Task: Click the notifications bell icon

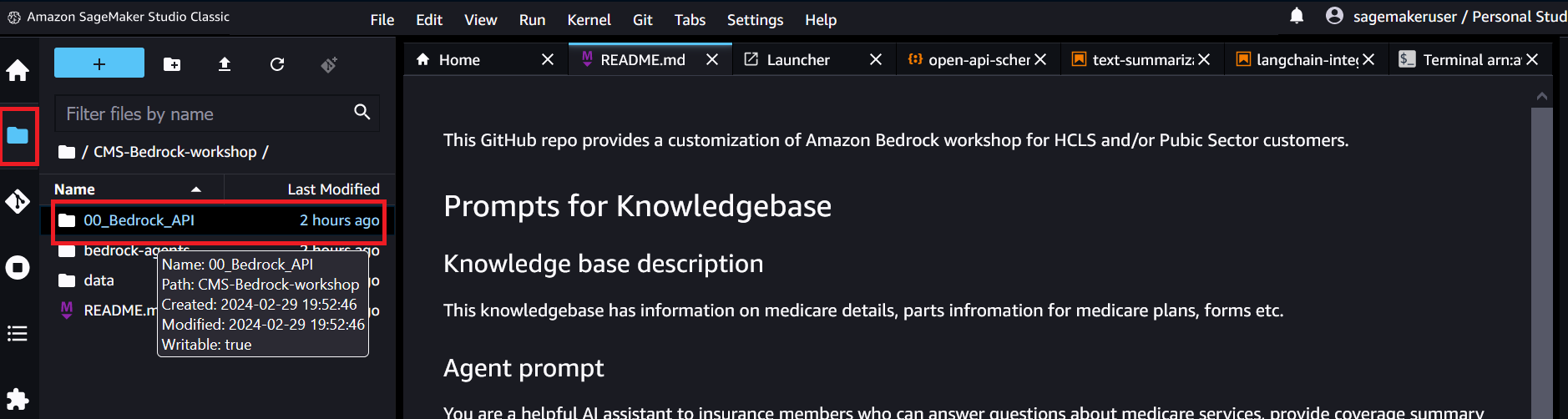Action: 1297,16
